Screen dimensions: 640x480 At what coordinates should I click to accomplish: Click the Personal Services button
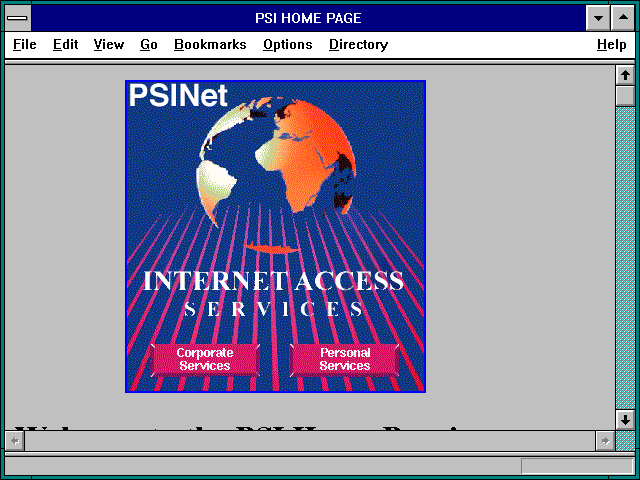pos(344,360)
